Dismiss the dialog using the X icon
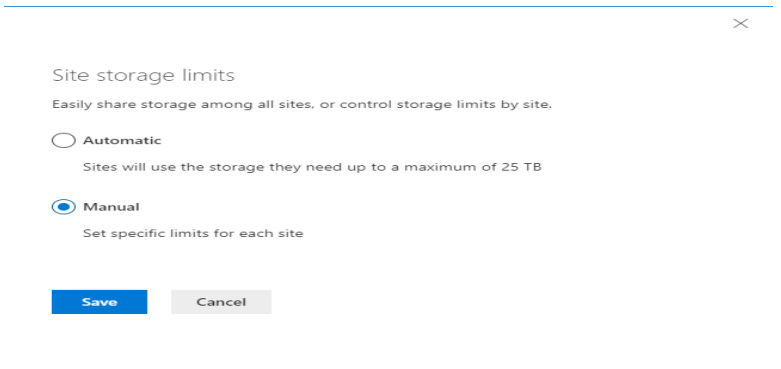The image size is (781, 369). [741, 23]
